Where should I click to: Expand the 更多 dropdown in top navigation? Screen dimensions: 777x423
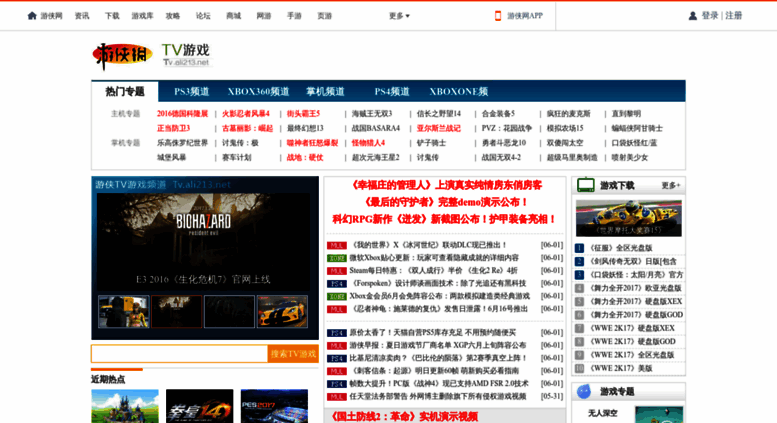(399, 16)
